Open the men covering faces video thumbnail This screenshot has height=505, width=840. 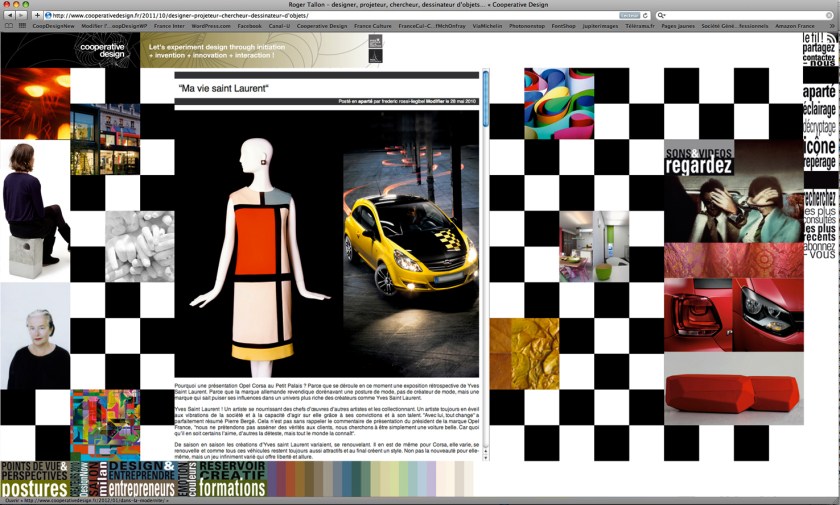(733, 209)
